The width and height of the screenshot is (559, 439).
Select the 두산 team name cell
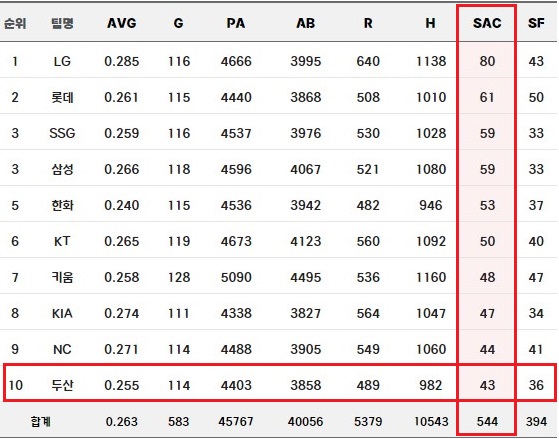(x=62, y=385)
